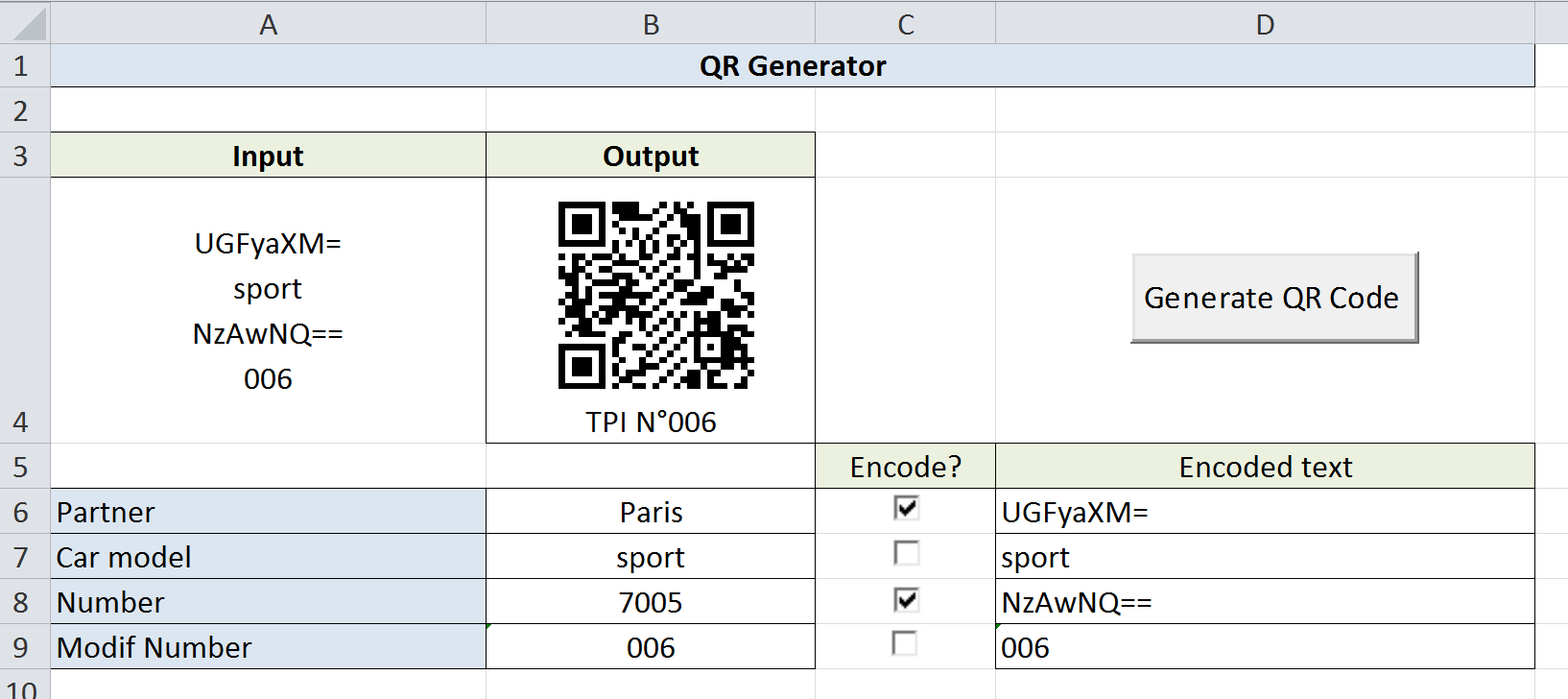This screenshot has height=699, width=1568.
Task: Click the QR Generator title cell
Action: 792,66
